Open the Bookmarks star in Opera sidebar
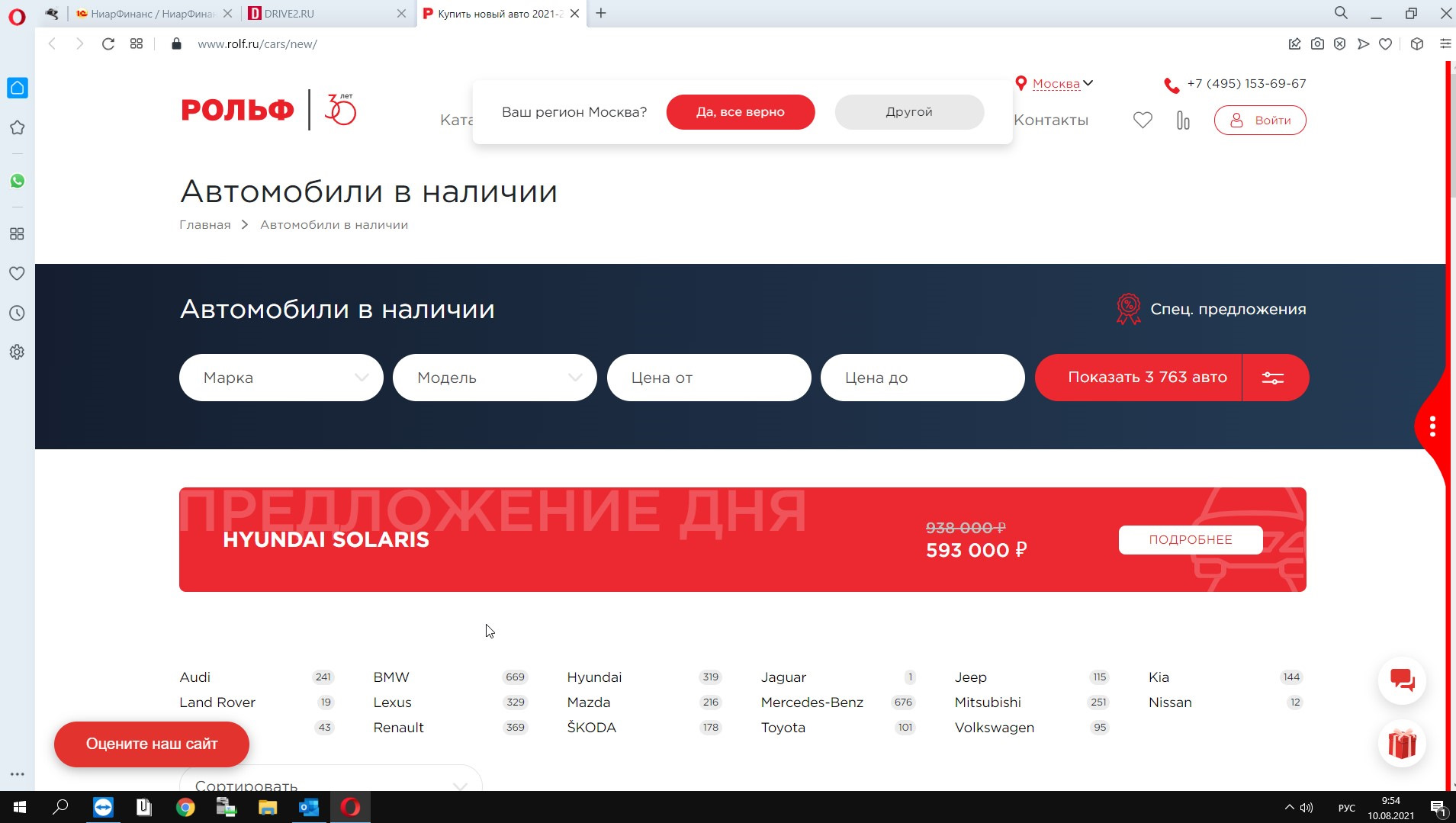Screen dimensions: 1456x823 click(18, 127)
